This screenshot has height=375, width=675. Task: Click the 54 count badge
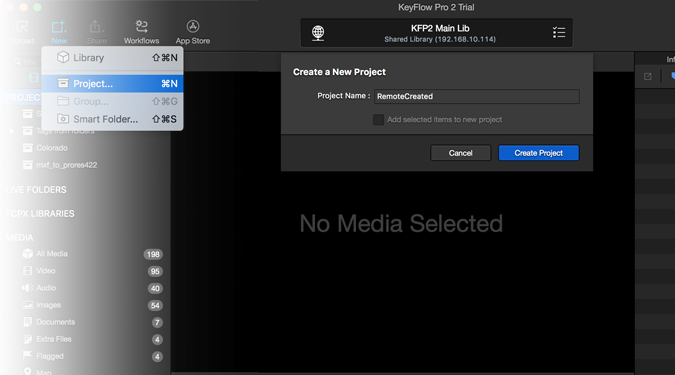coord(155,306)
